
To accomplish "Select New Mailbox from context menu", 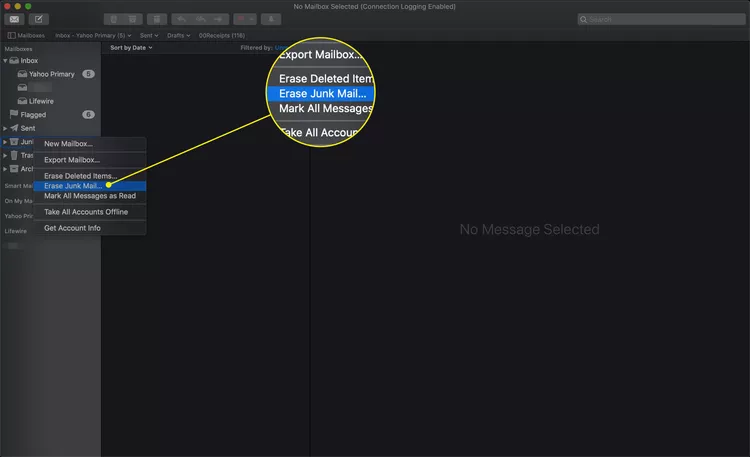I will tap(68, 144).
